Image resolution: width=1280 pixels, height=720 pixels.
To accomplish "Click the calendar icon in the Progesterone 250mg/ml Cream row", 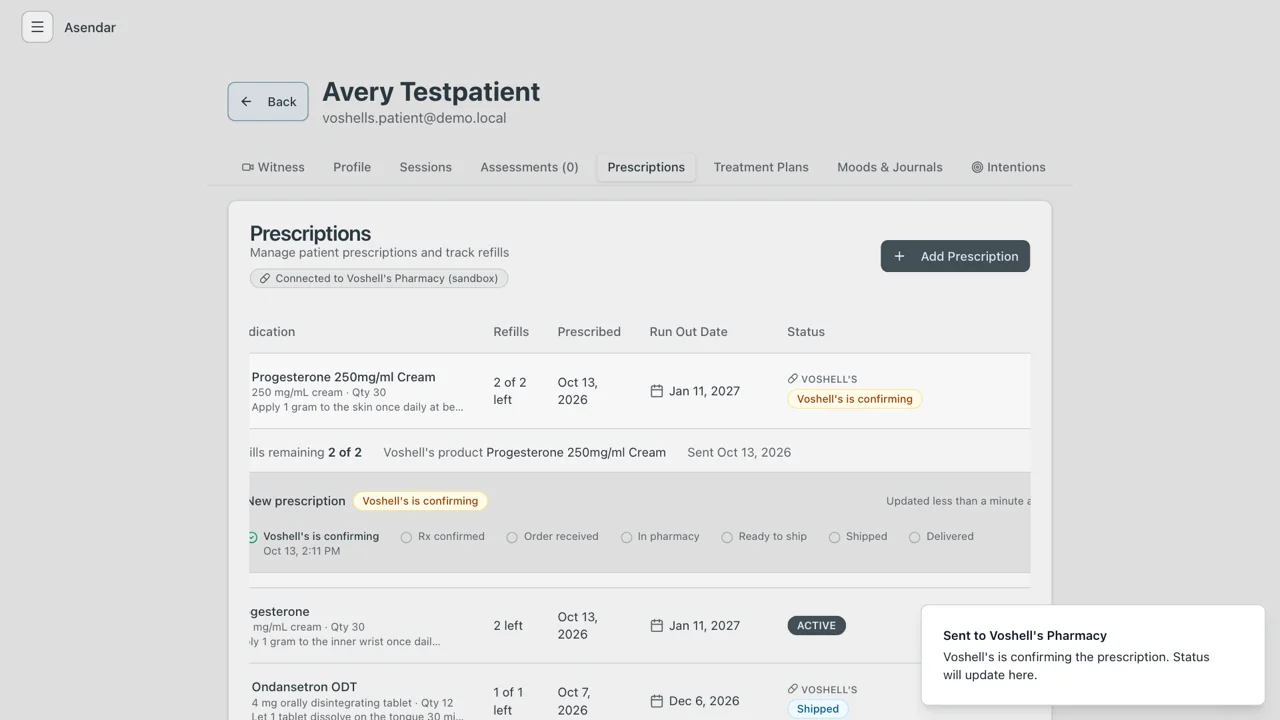I will pyautogui.click(x=657, y=391).
